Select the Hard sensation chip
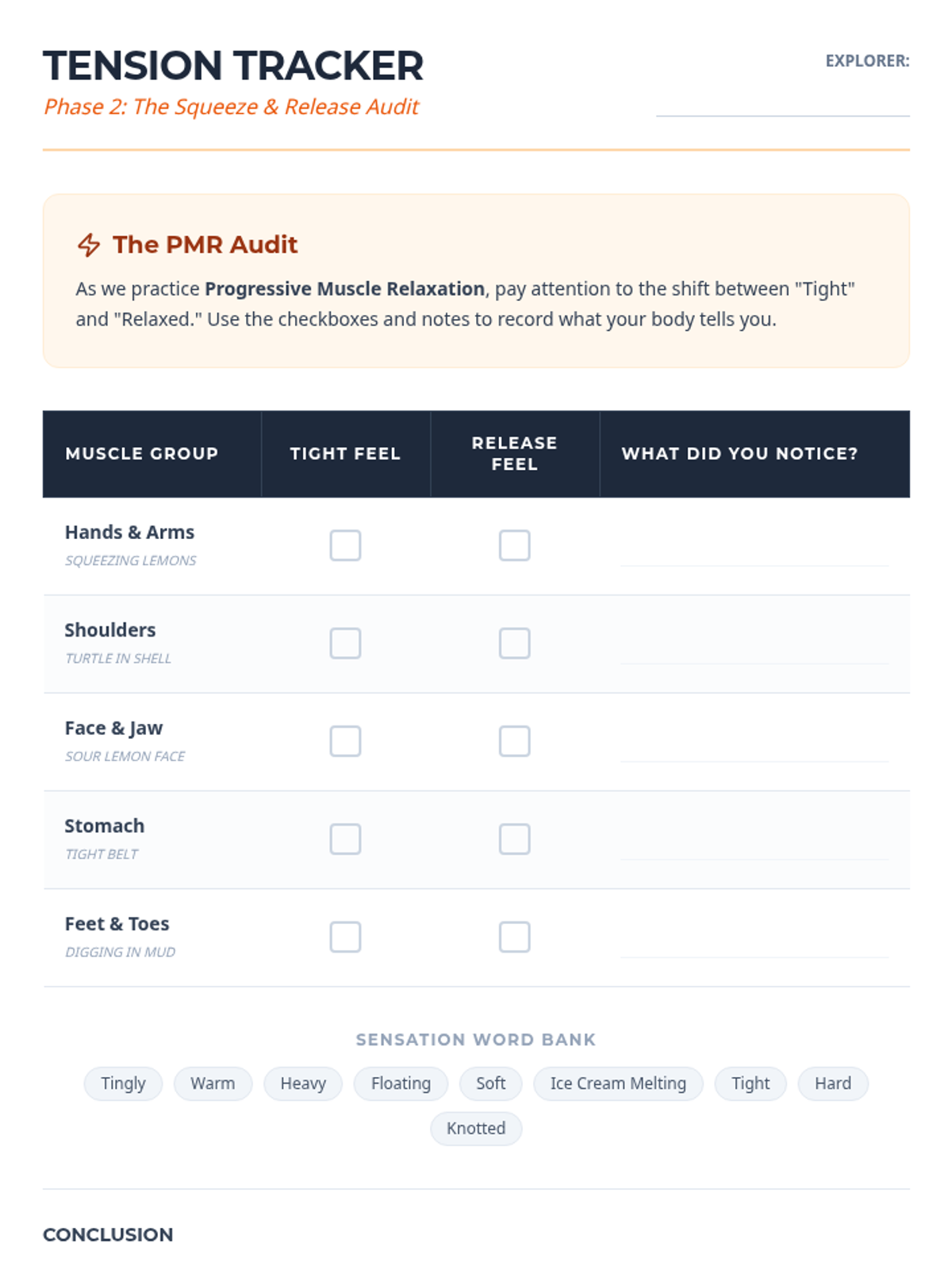952x1270 pixels. coord(833,1083)
